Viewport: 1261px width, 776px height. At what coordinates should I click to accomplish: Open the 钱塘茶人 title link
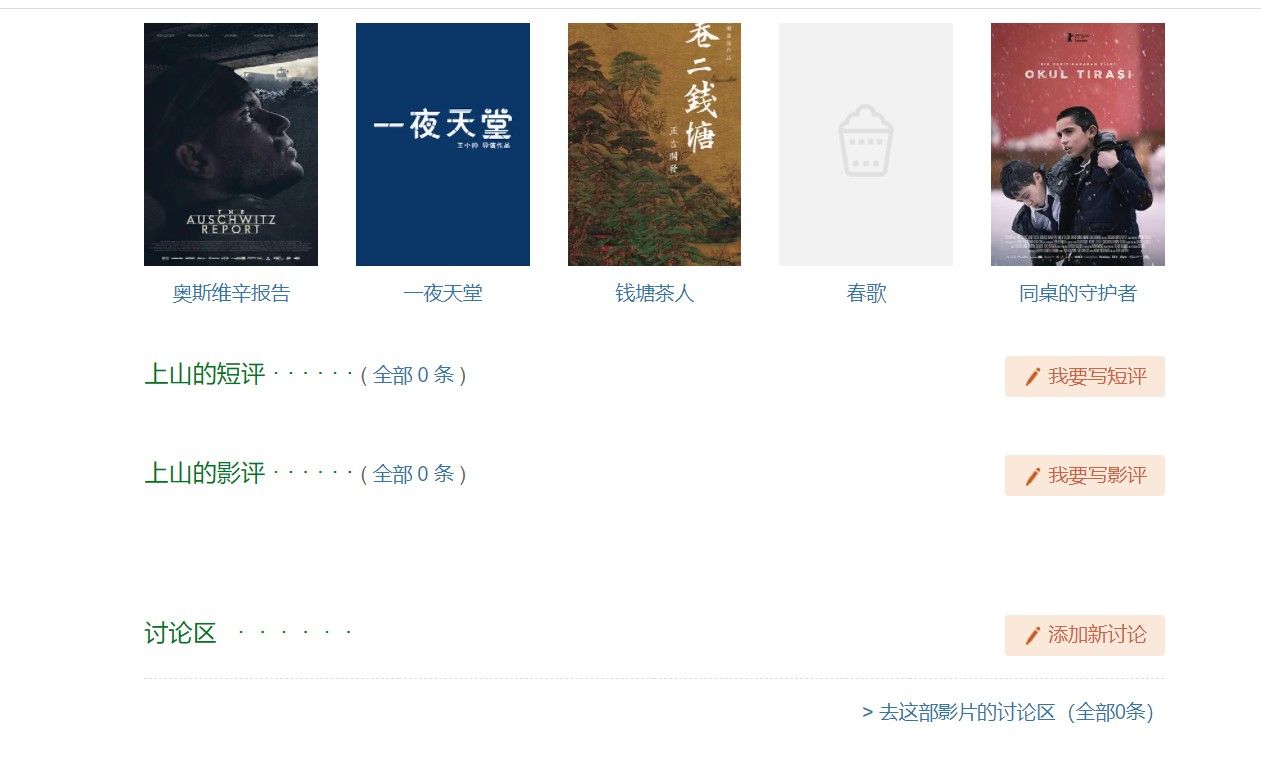654,294
